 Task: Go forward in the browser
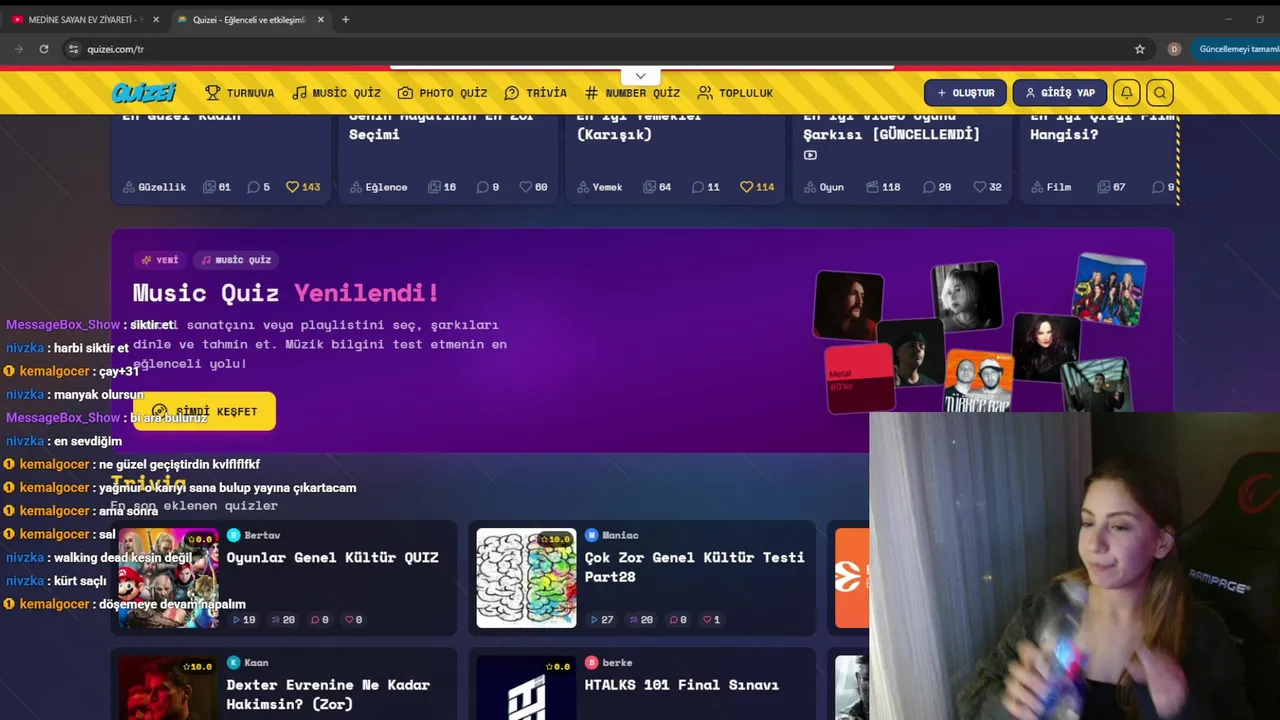(19, 49)
